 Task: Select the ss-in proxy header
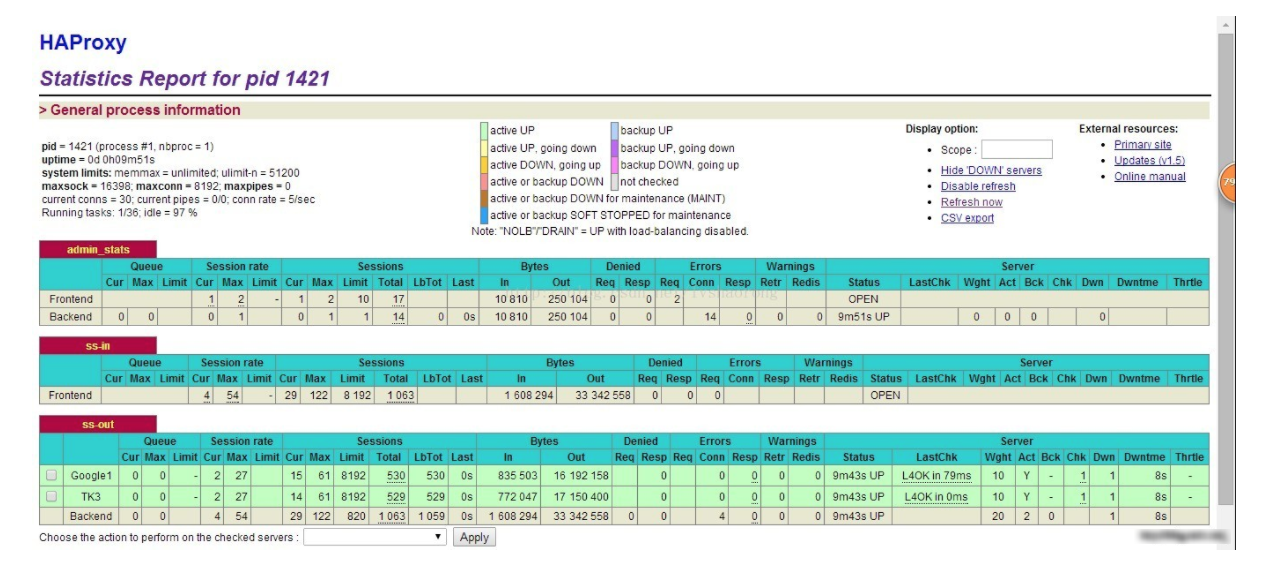98,345
